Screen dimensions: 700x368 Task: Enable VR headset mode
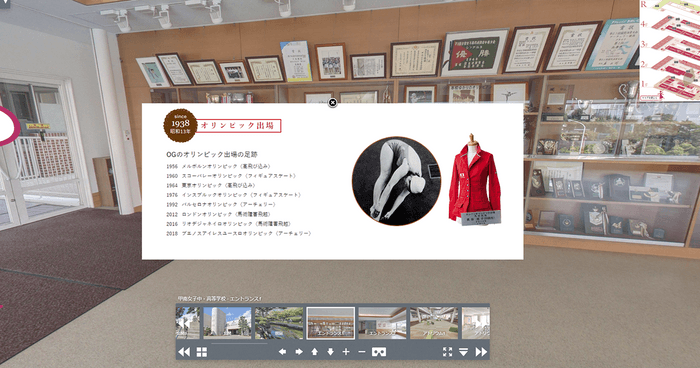pyautogui.click(x=379, y=352)
